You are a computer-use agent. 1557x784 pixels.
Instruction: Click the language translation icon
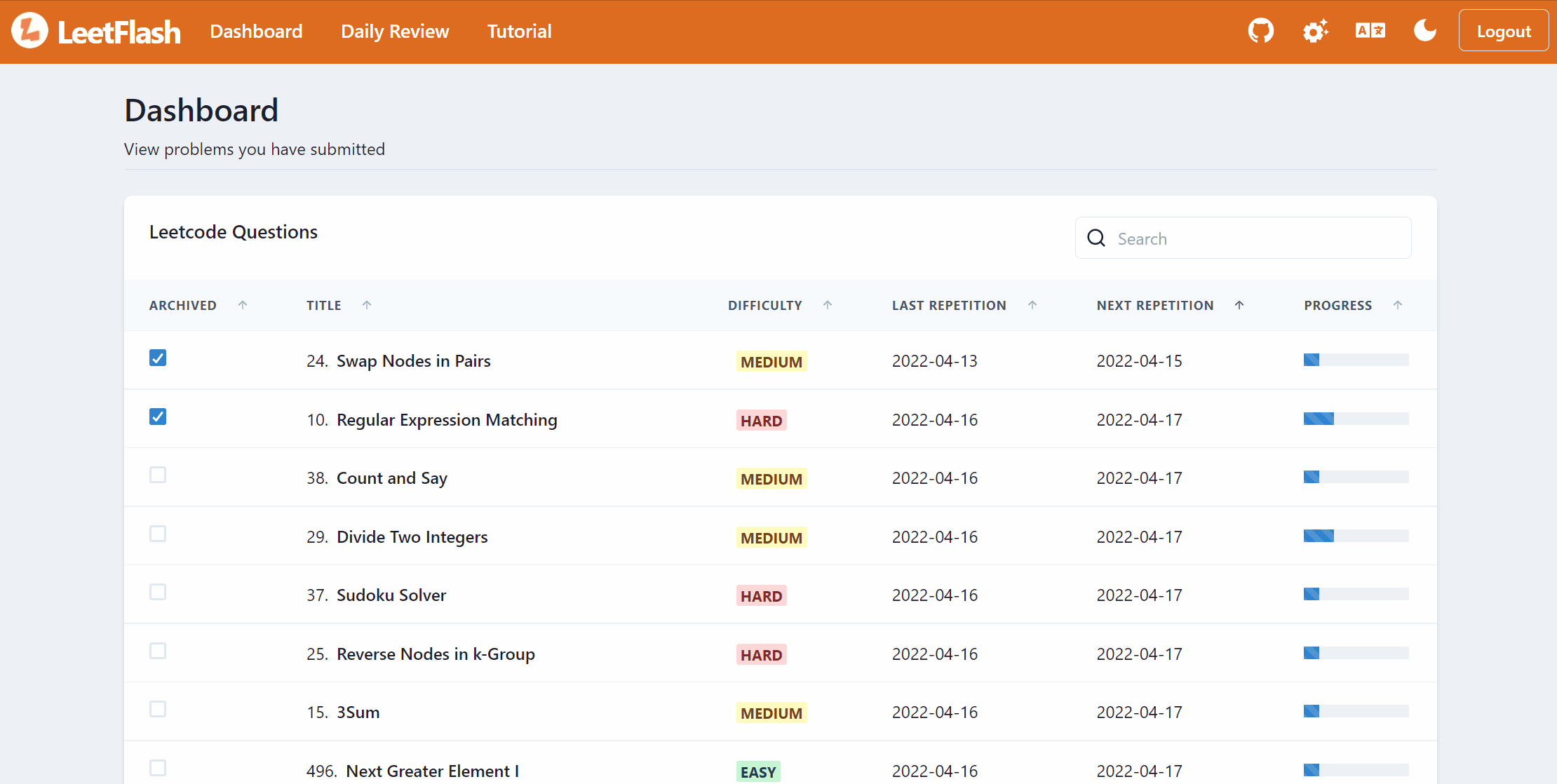point(1370,31)
